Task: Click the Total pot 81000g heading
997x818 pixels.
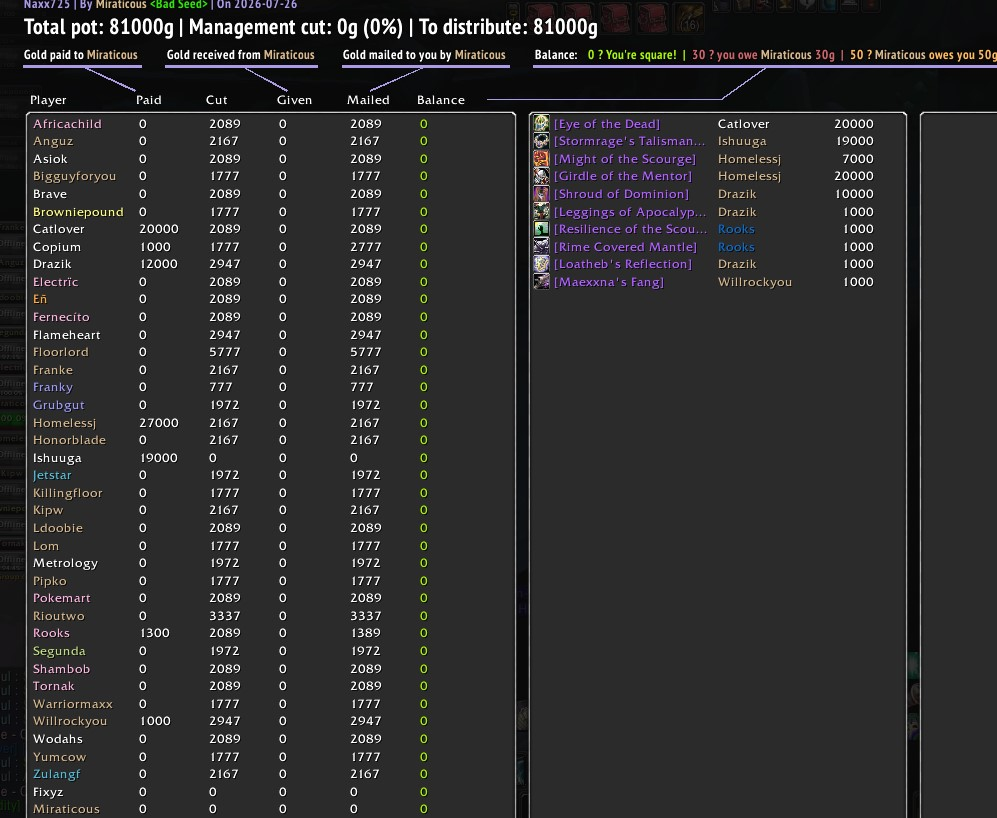Action: click(x=99, y=27)
